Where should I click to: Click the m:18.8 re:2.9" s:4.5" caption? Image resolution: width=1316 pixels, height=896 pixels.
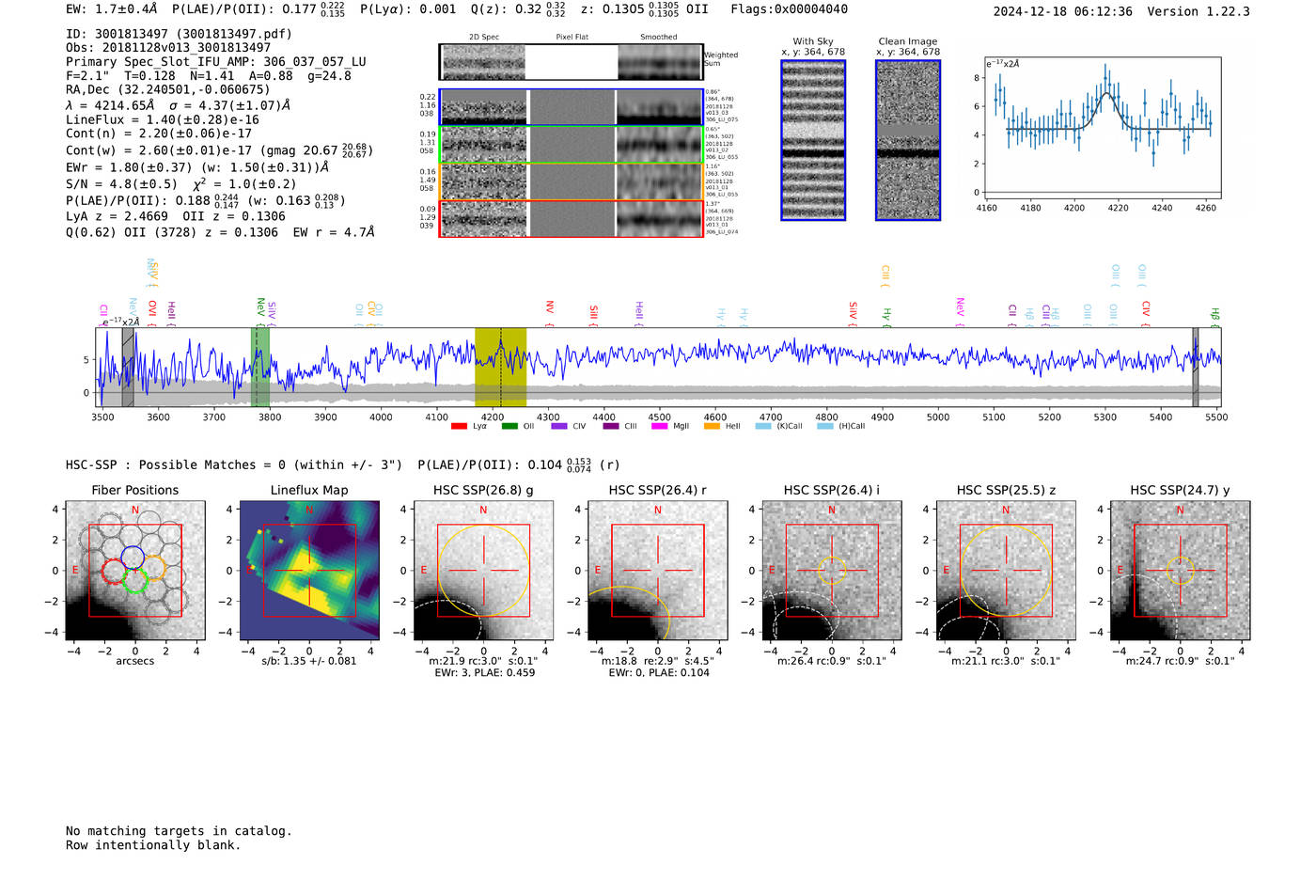point(657,661)
